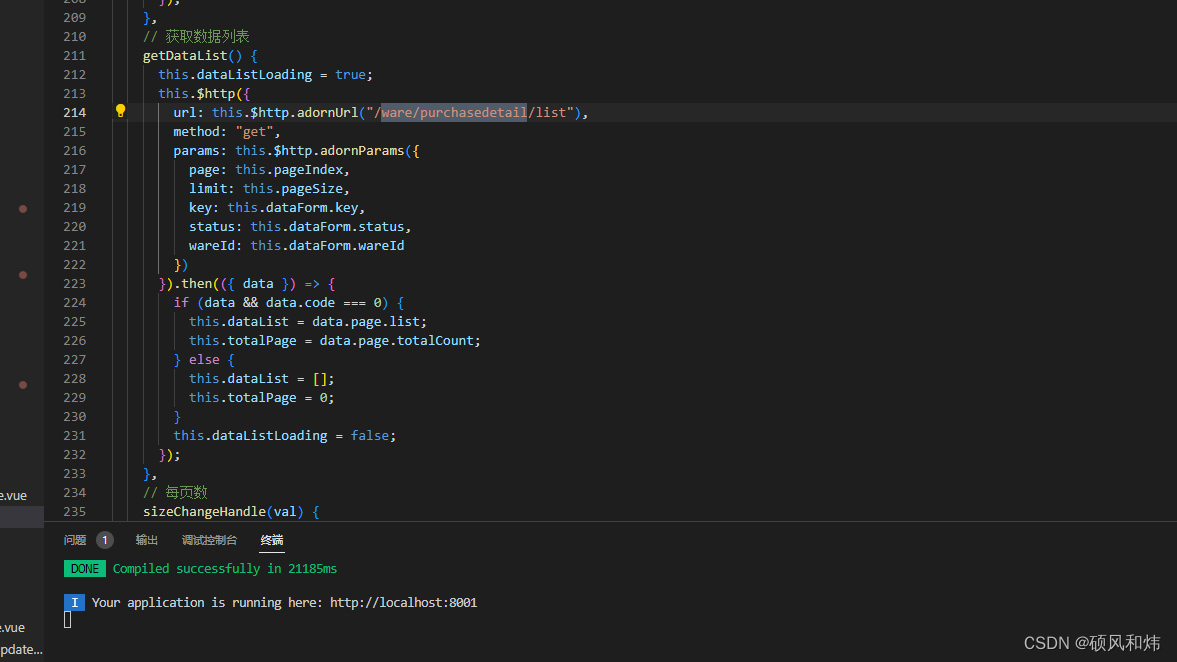Open the 问题 problems tab
1177x662 pixels.
(75, 540)
